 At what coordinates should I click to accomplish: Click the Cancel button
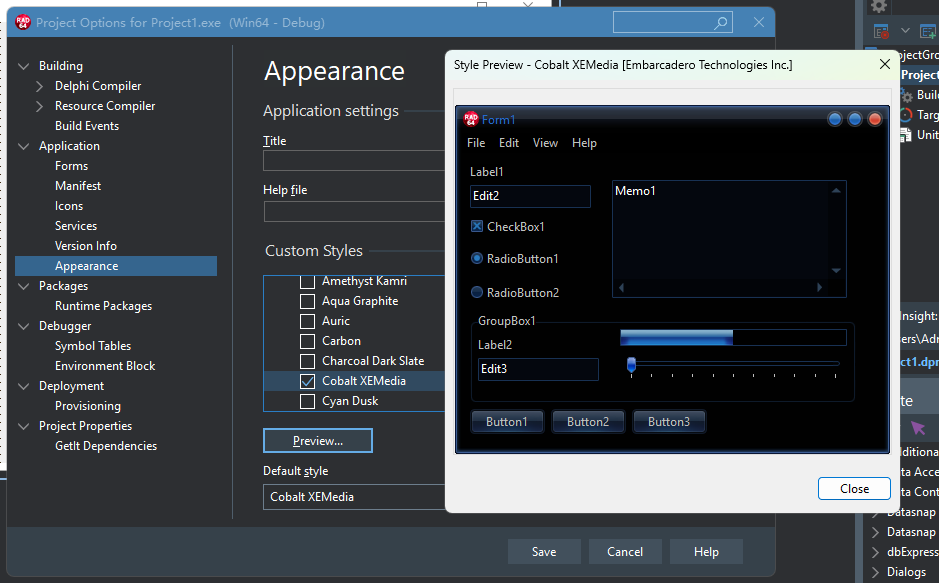pos(625,551)
